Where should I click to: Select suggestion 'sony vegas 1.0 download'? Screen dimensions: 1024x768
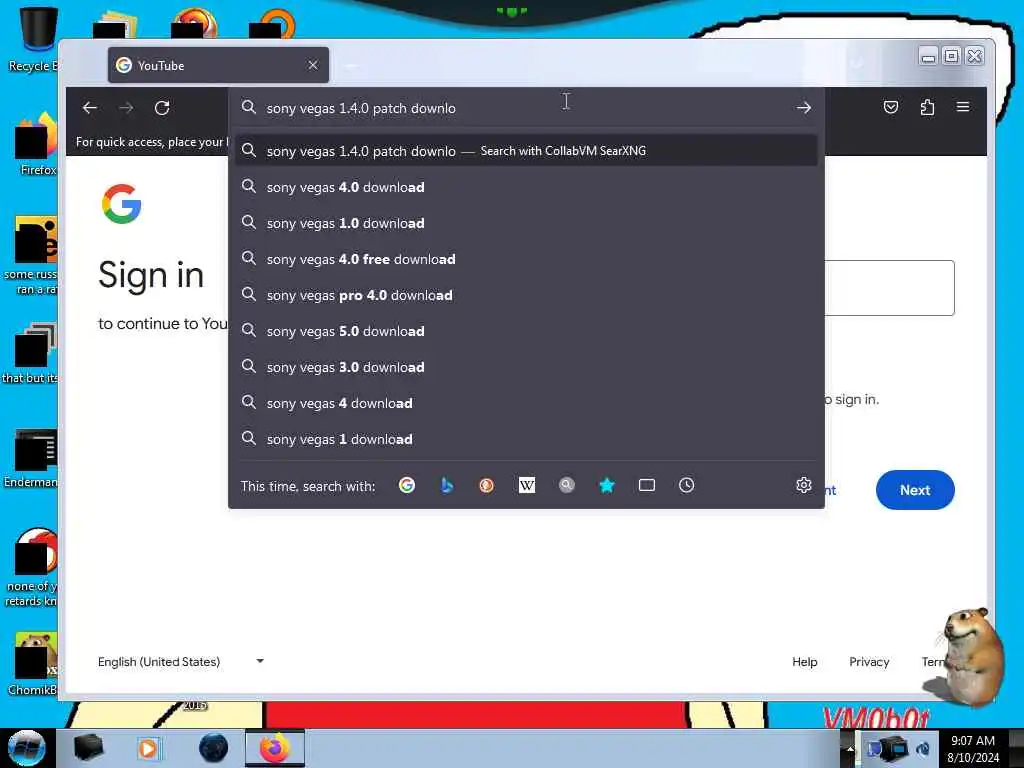[x=526, y=223]
